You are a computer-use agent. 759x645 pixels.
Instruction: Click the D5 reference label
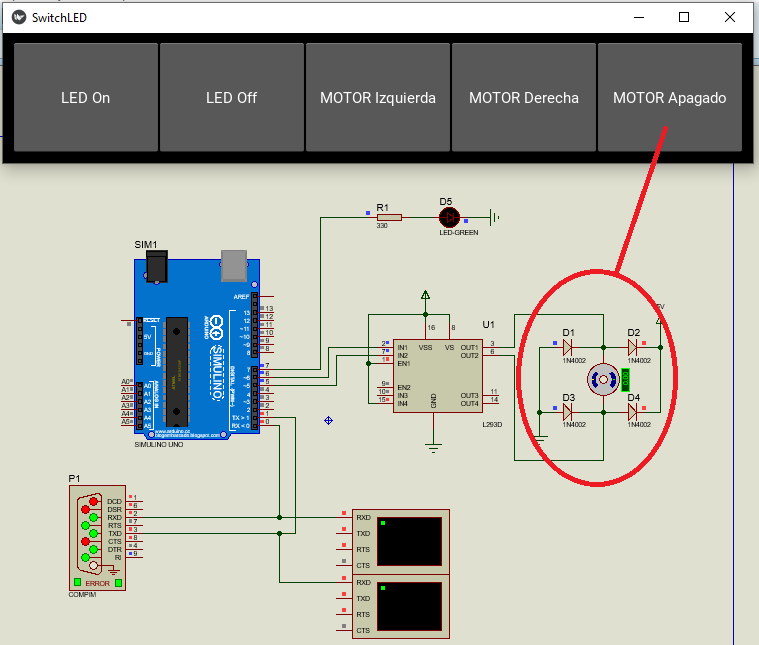coord(445,201)
